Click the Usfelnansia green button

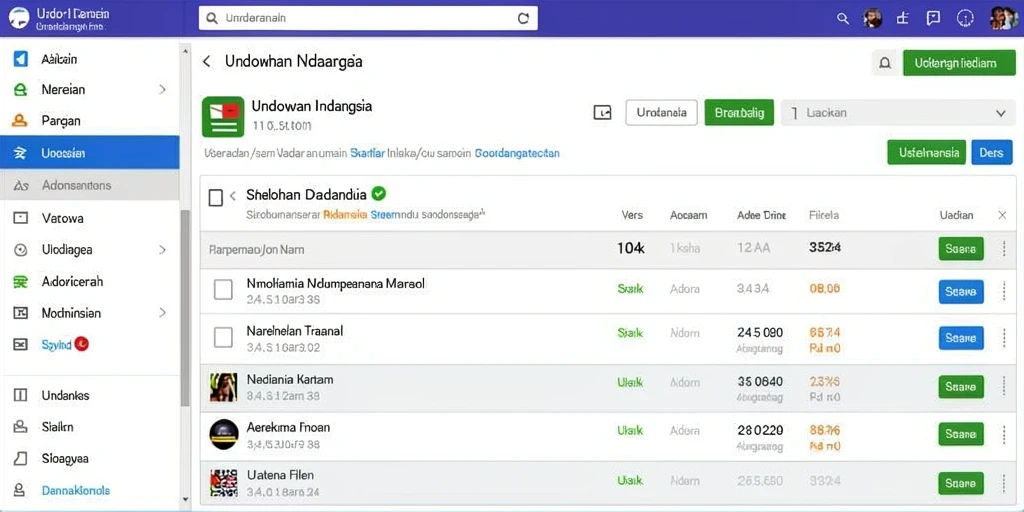[x=927, y=152]
